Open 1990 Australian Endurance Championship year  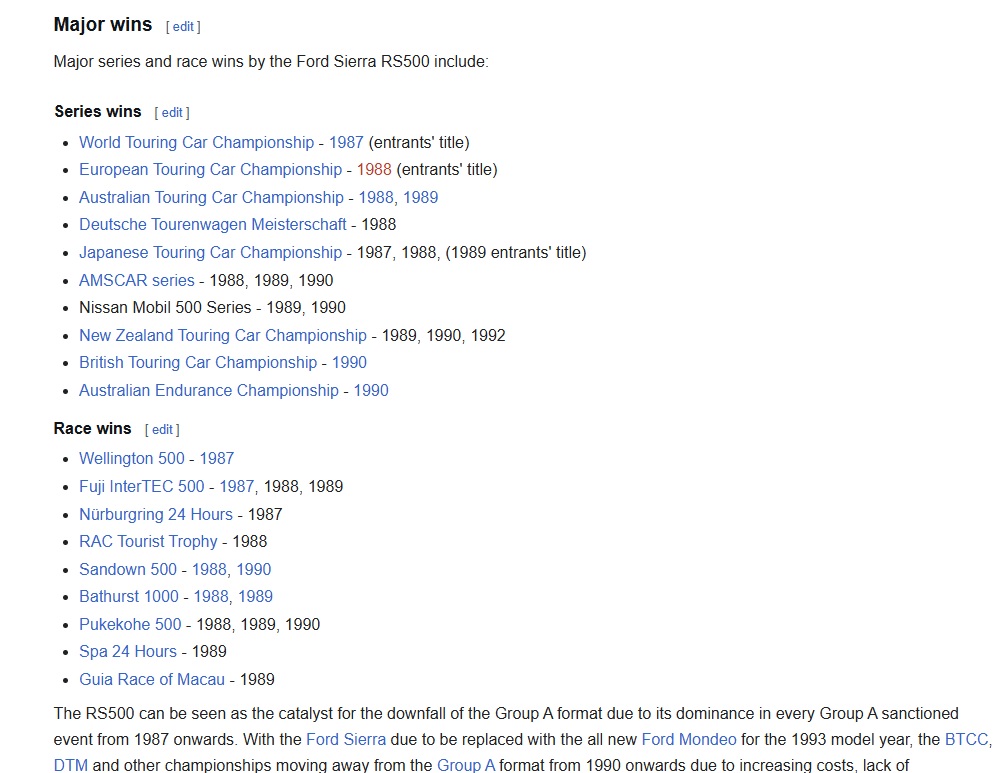(371, 391)
